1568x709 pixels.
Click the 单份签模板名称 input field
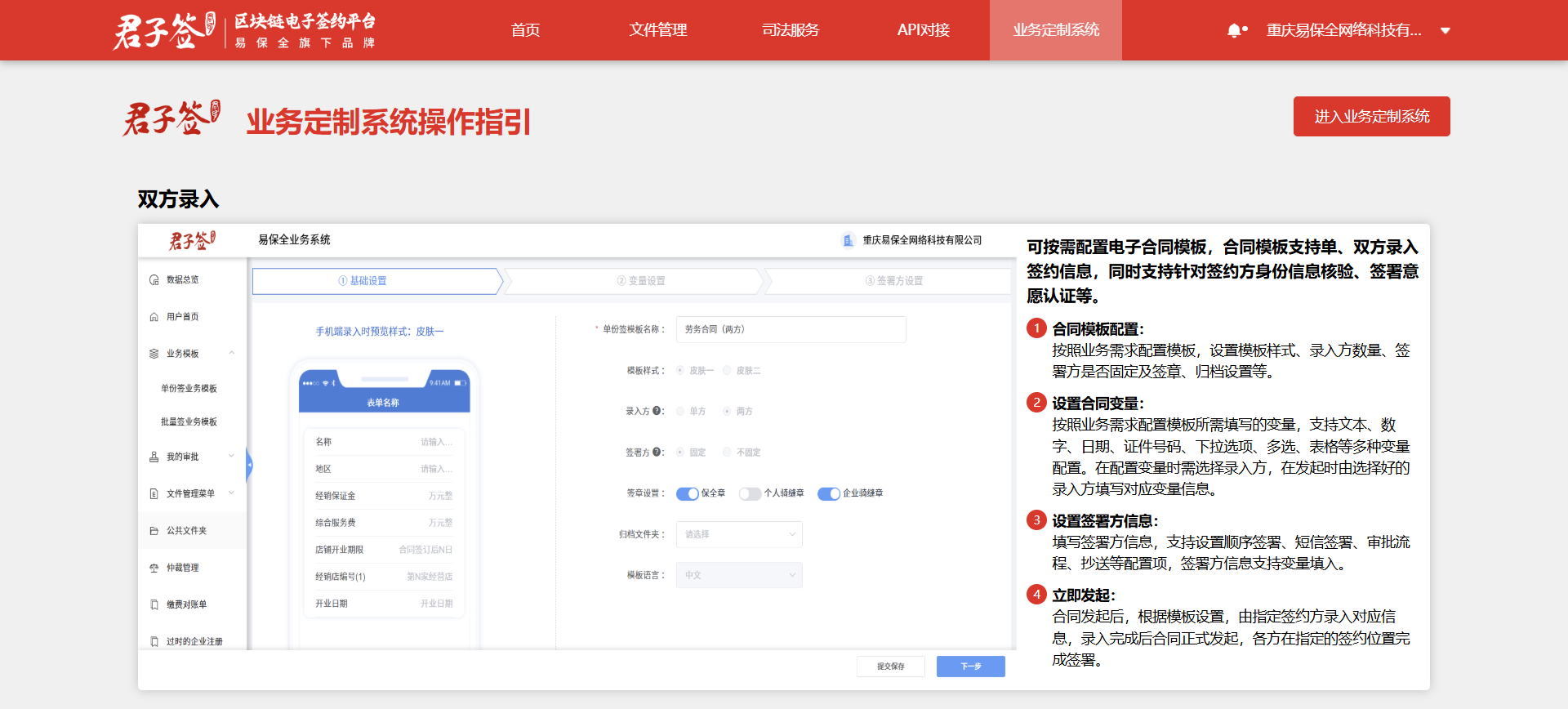791,329
